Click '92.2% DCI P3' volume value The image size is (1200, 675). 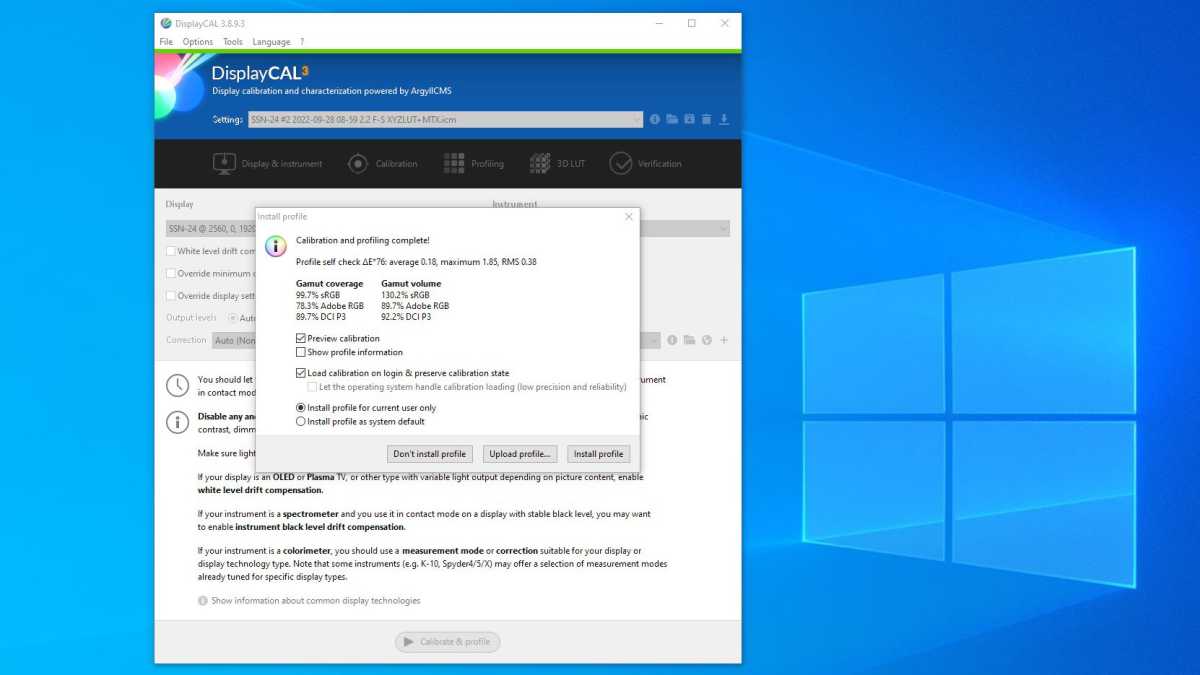point(406,317)
